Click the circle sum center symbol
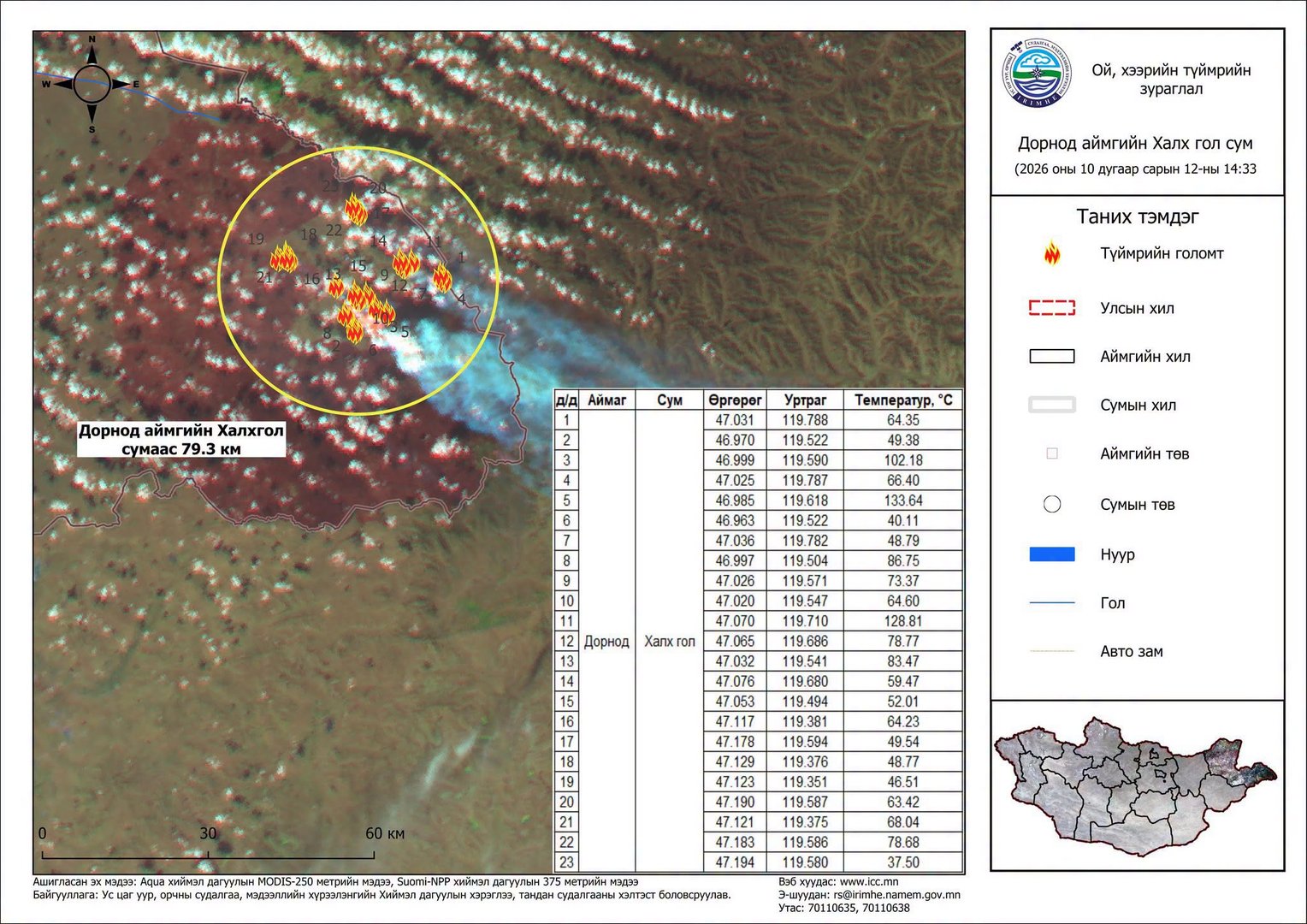The height and width of the screenshot is (924, 1307). tap(1052, 504)
